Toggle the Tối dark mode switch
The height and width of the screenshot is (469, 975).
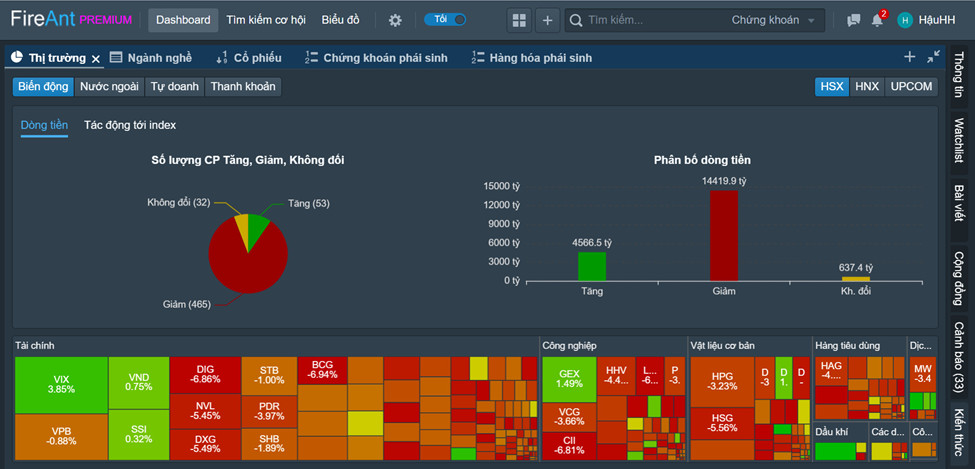tap(445, 19)
